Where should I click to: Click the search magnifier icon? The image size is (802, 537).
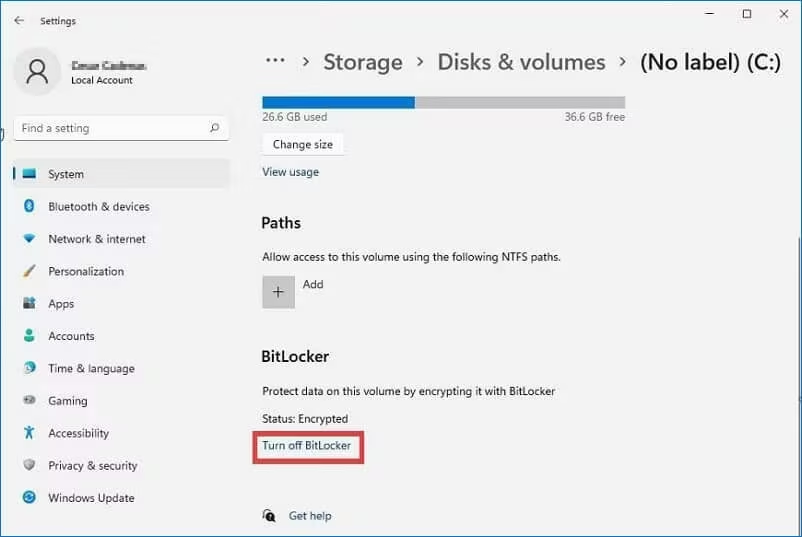[x=215, y=127]
